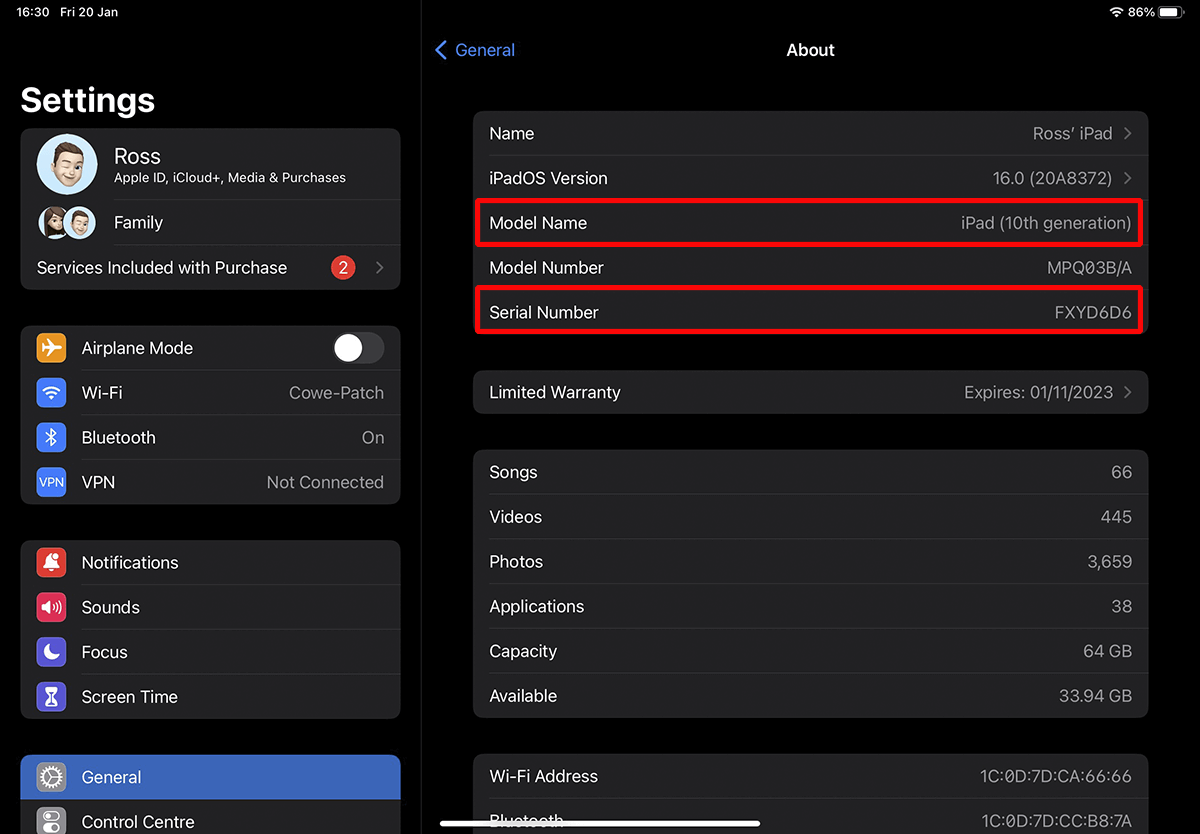Select the General settings row

pyautogui.click(x=210, y=777)
